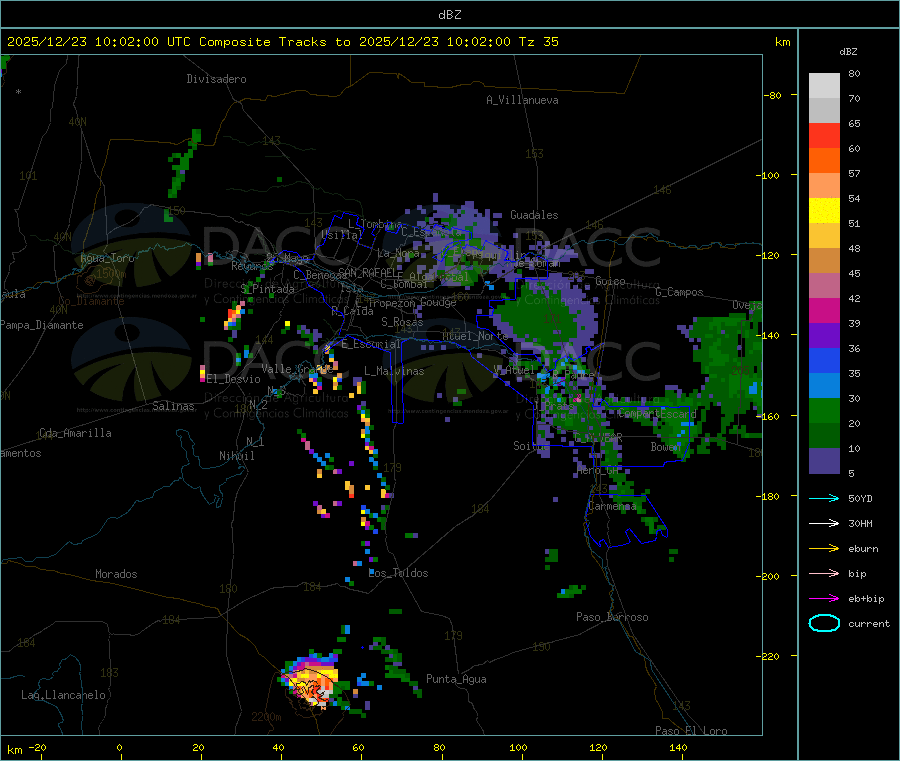Click the 140 km horizontal axis label
The image size is (900, 761).
(x=678, y=747)
